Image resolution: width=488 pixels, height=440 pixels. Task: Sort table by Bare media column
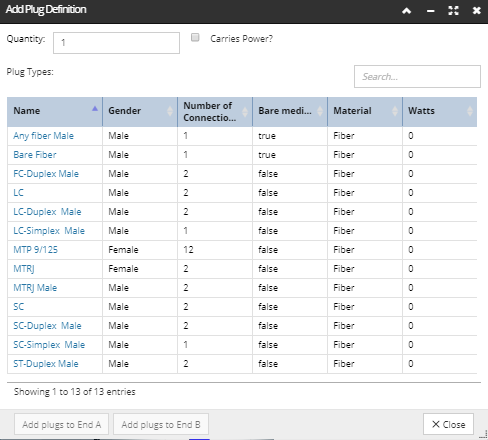(320, 111)
